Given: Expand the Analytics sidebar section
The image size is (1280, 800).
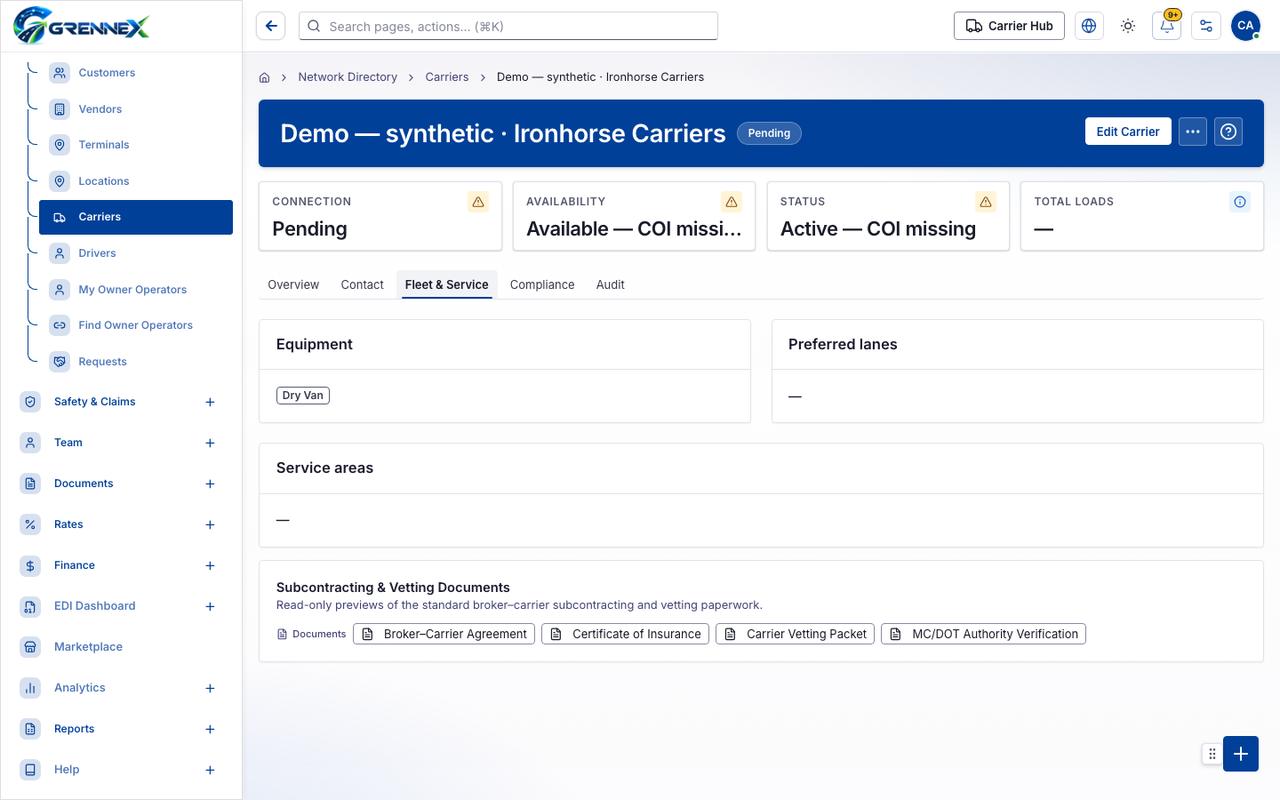Looking at the screenshot, I should [210, 688].
